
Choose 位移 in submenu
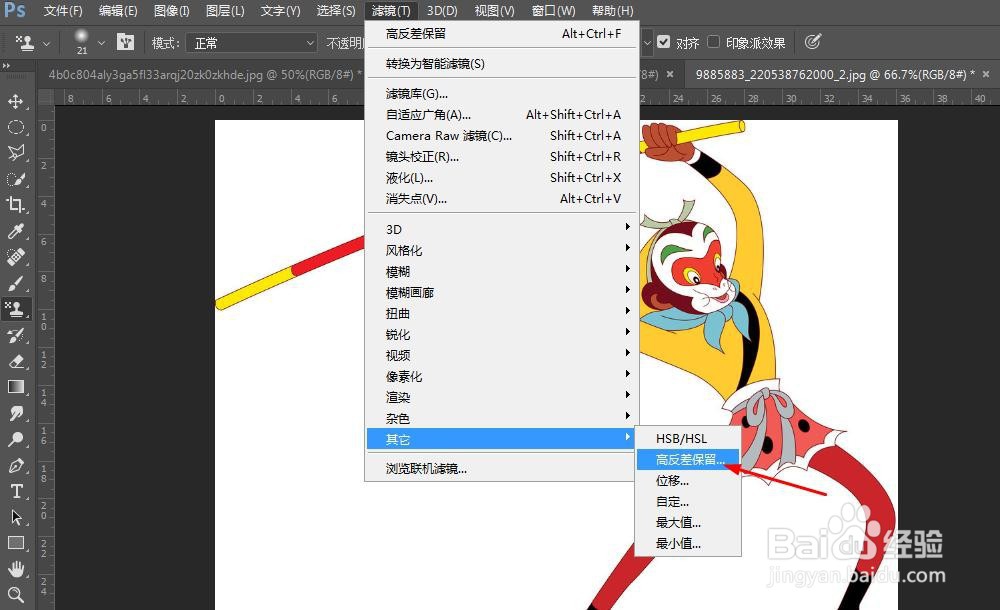tap(689, 480)
